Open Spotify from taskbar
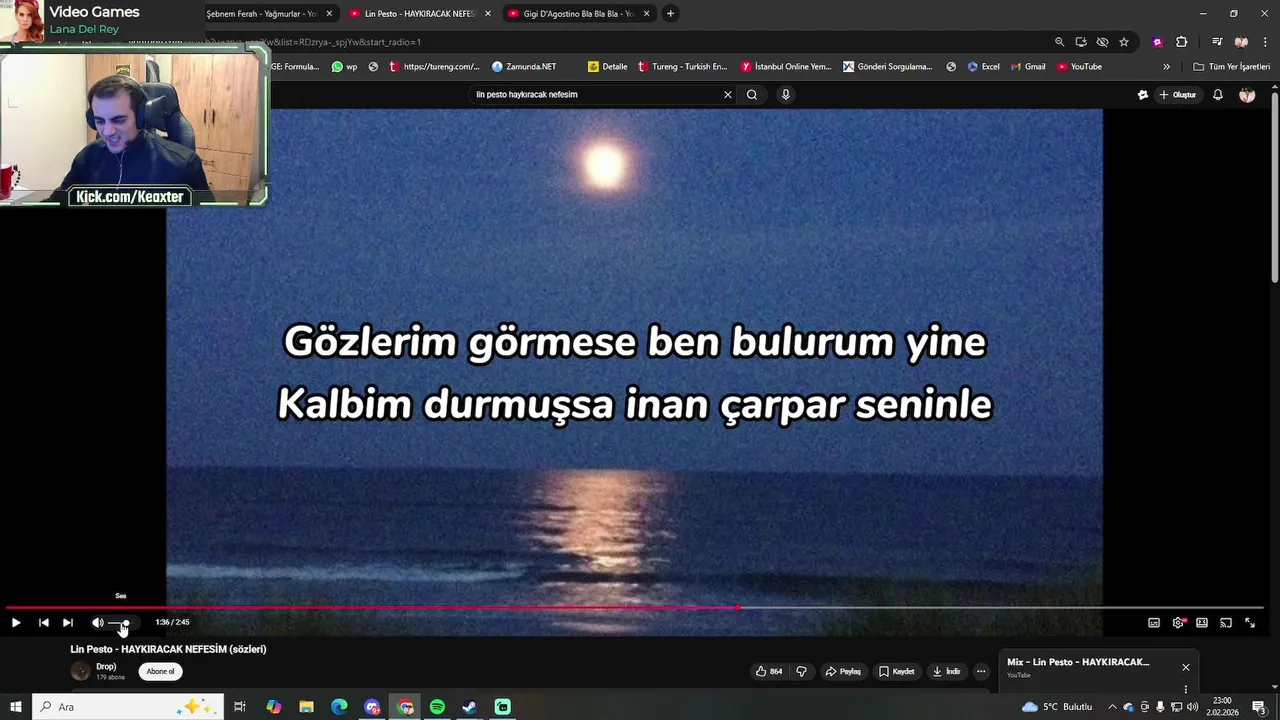 (437, 707)
